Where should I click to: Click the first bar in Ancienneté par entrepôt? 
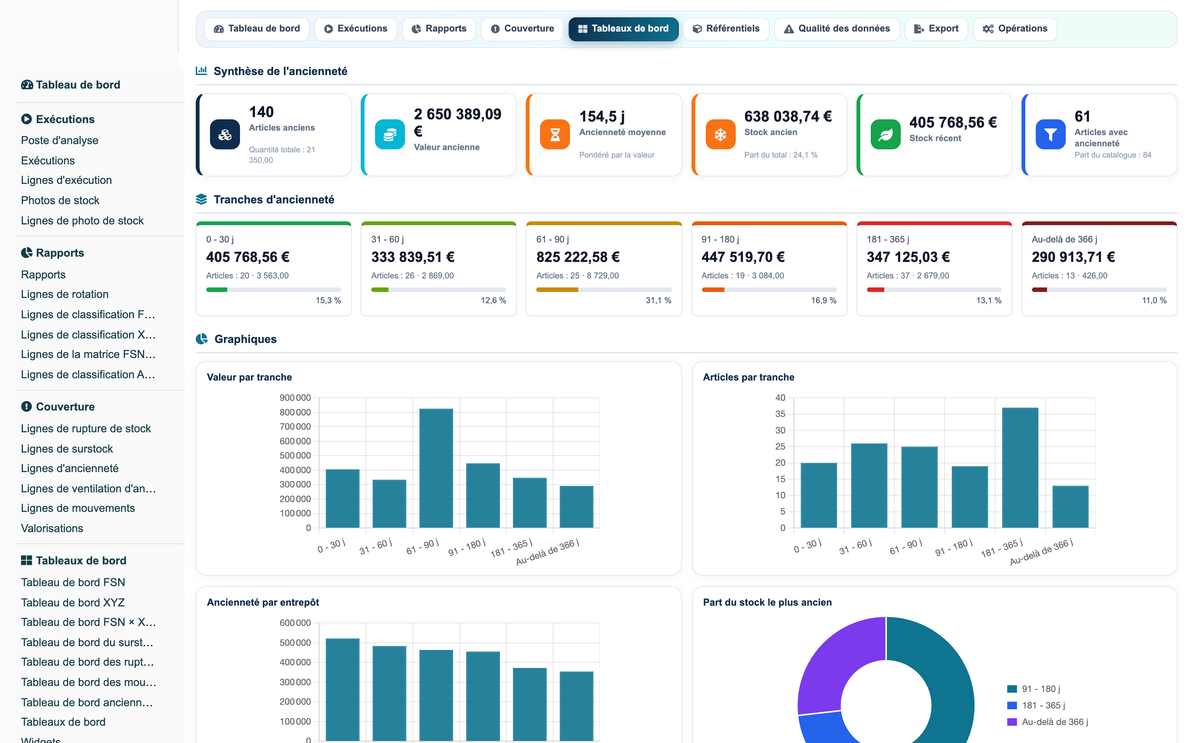342,690
